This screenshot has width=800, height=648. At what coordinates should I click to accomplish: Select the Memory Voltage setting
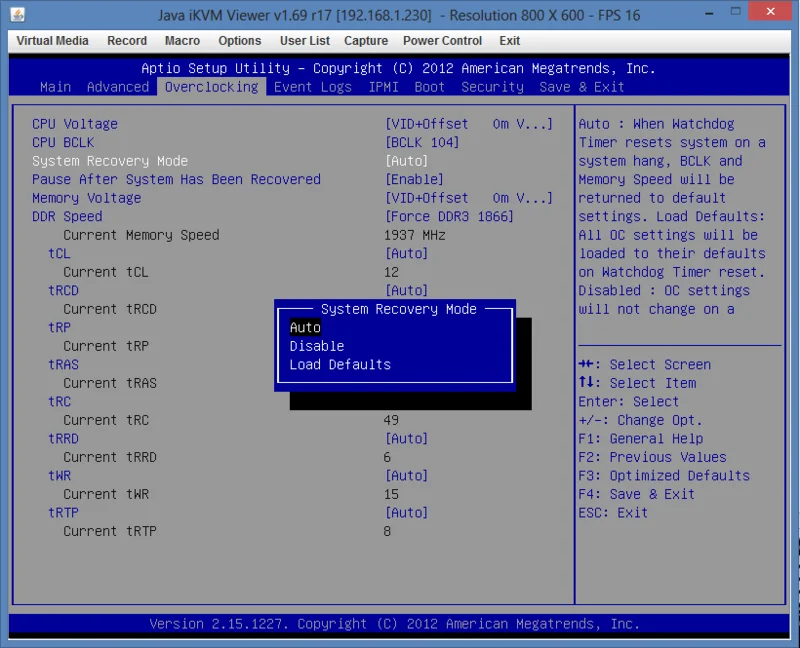point(87,198)
